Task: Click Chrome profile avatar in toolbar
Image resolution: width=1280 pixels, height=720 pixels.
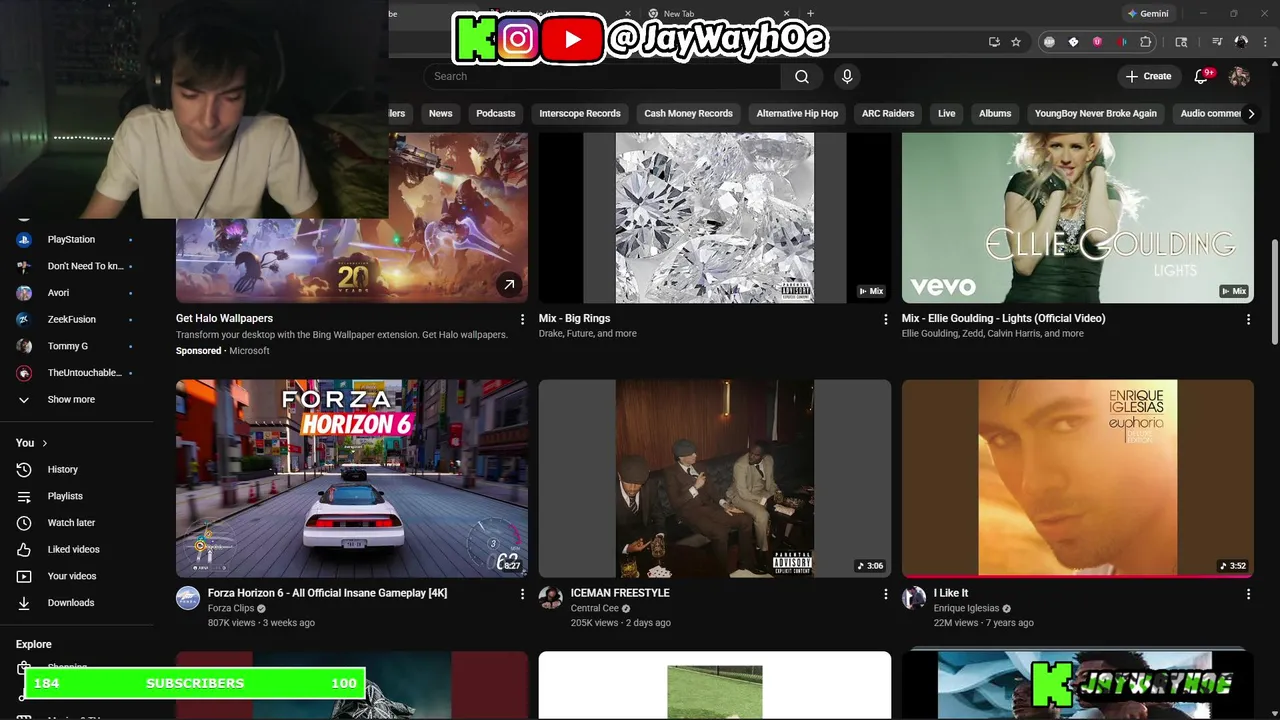Action: (x=1241, y=42)
